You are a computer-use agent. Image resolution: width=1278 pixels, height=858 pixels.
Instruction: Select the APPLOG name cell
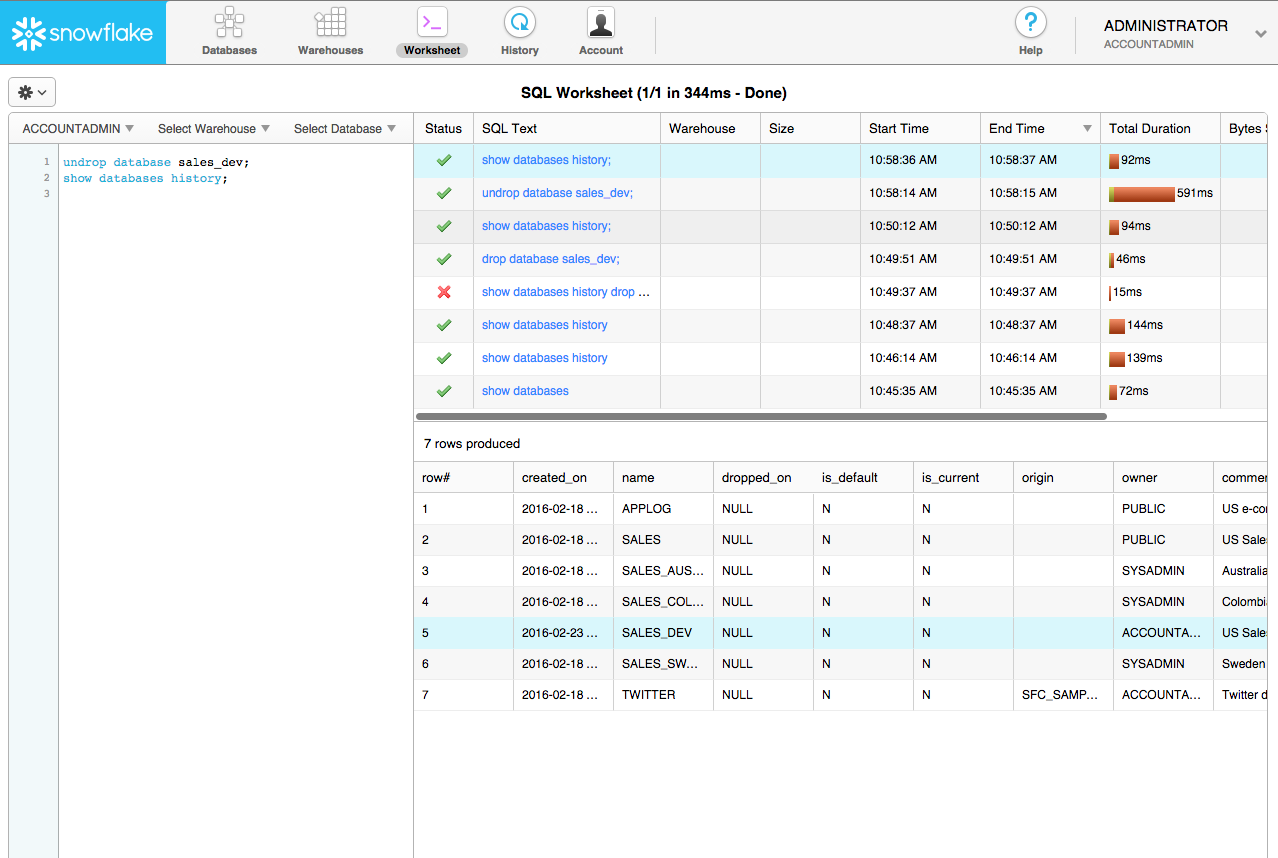[x=663, y=509]
